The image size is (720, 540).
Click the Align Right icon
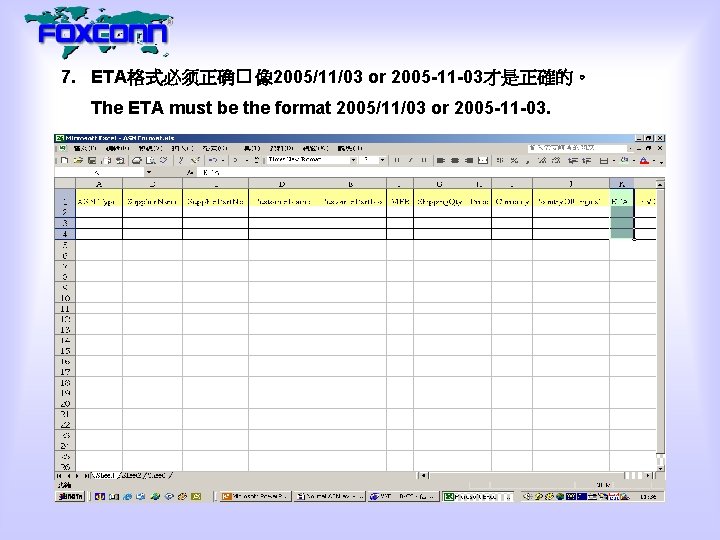point(469,160)
